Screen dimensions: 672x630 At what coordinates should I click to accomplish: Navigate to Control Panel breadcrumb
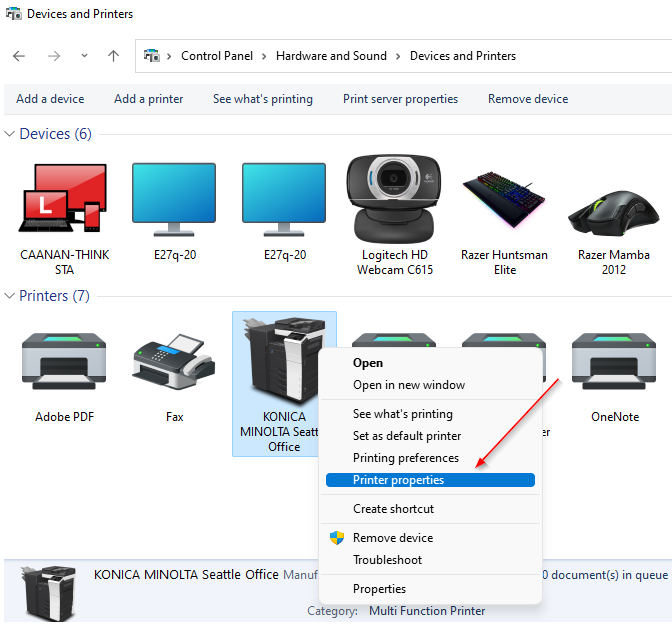[x=217, y=56]
